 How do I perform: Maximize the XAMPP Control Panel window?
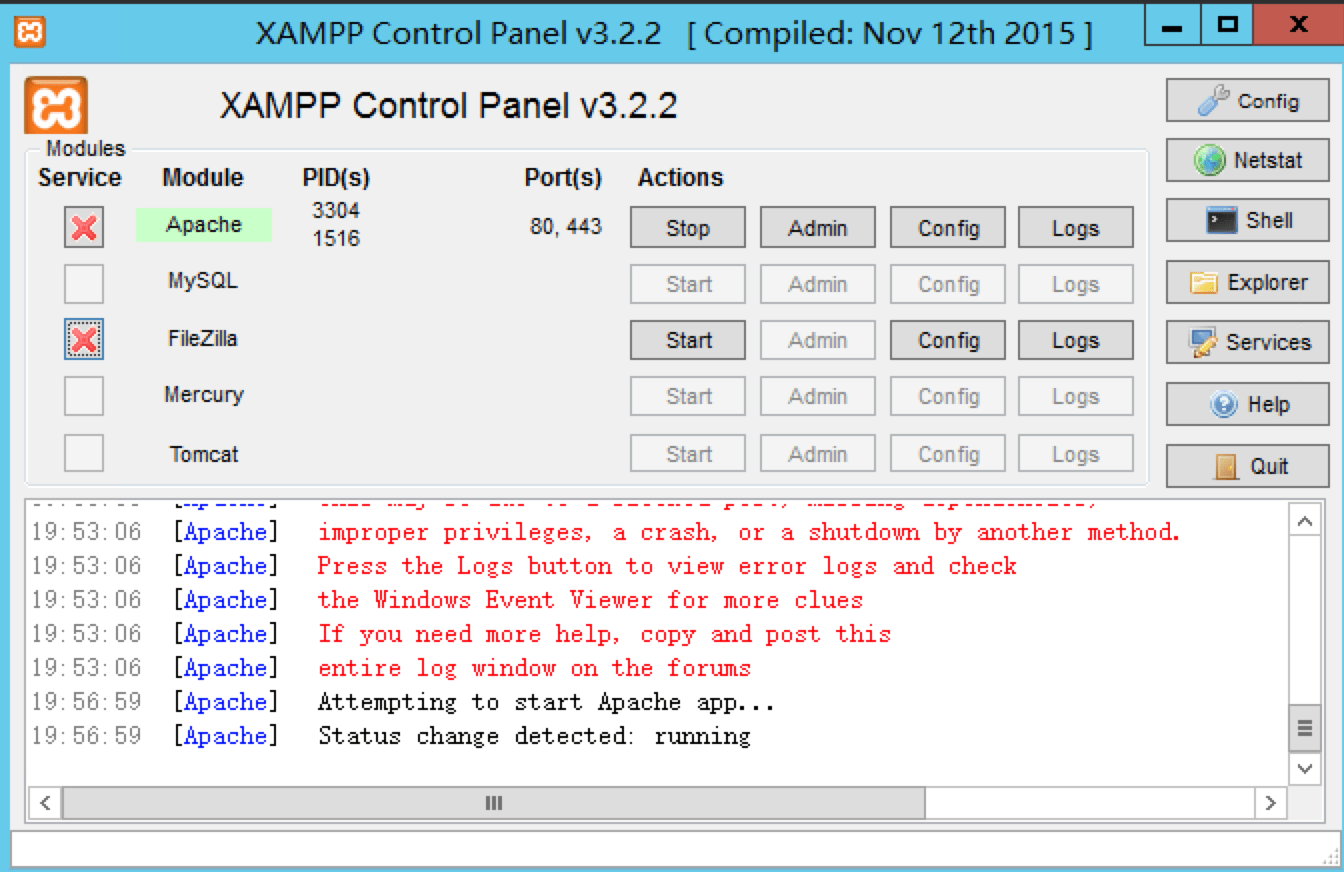[1228, 25]
